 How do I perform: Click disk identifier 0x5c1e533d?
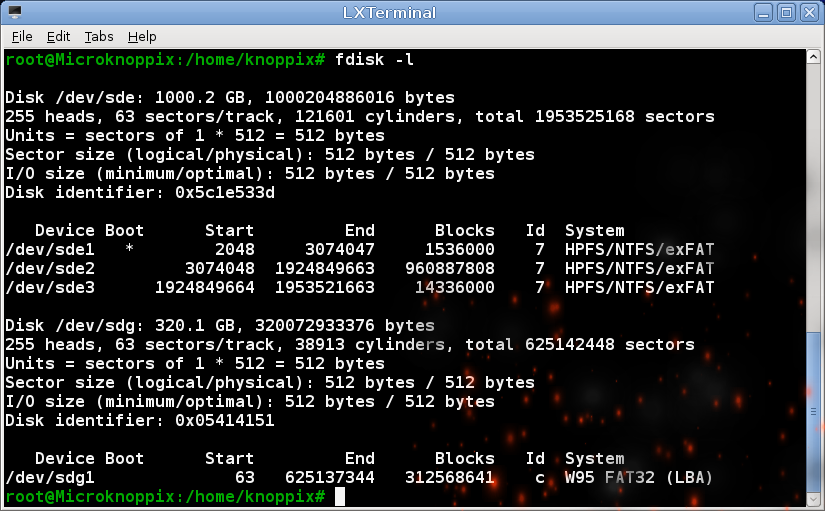[225, 193]
